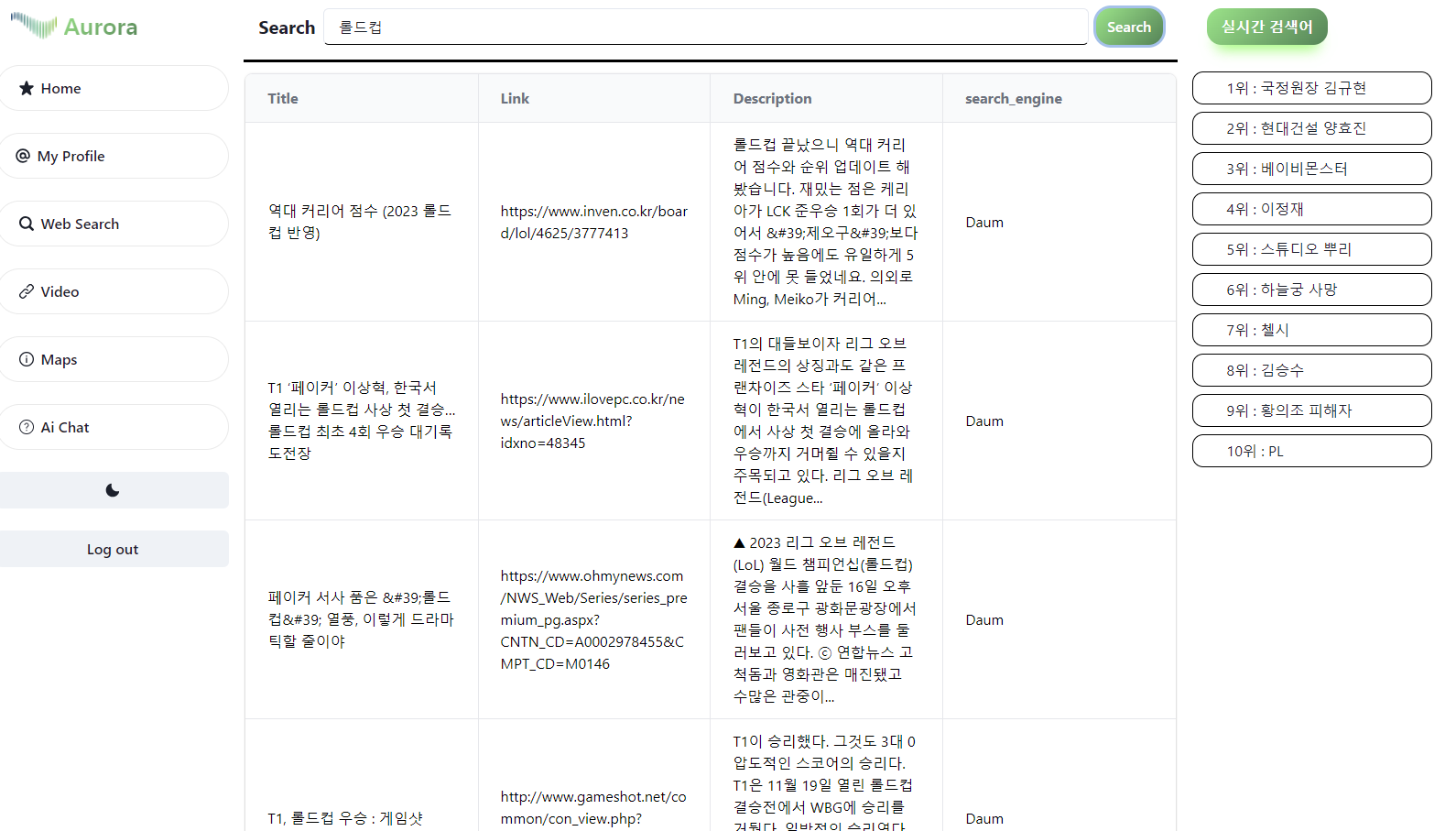Go to Web Search section

tap(113, 224)
